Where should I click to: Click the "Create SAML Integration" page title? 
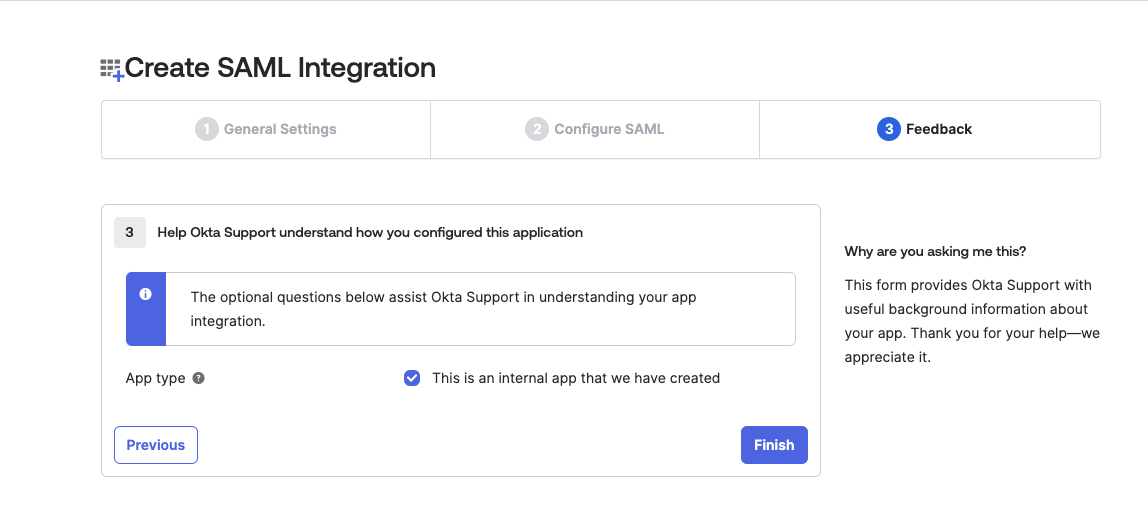[x=280, y=68]
